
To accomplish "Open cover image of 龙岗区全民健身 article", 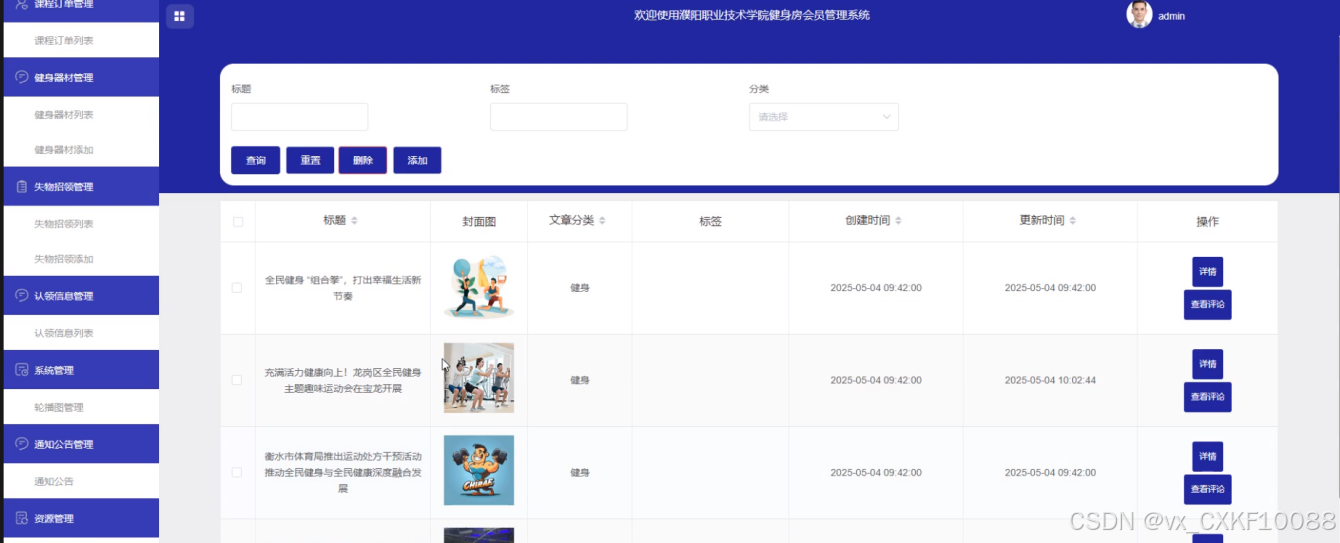I will click(479, 378).
